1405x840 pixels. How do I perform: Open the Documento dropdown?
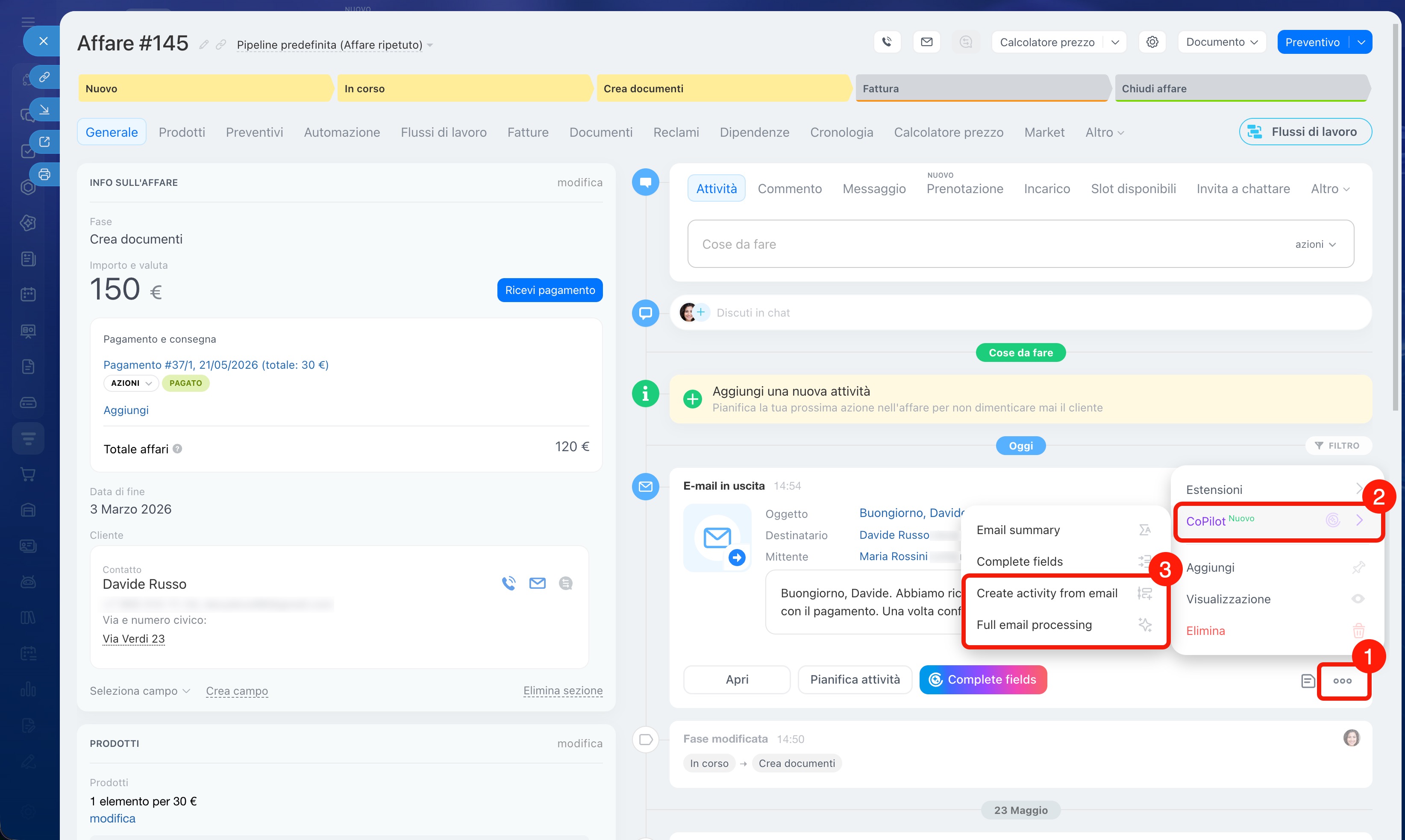1222,42
